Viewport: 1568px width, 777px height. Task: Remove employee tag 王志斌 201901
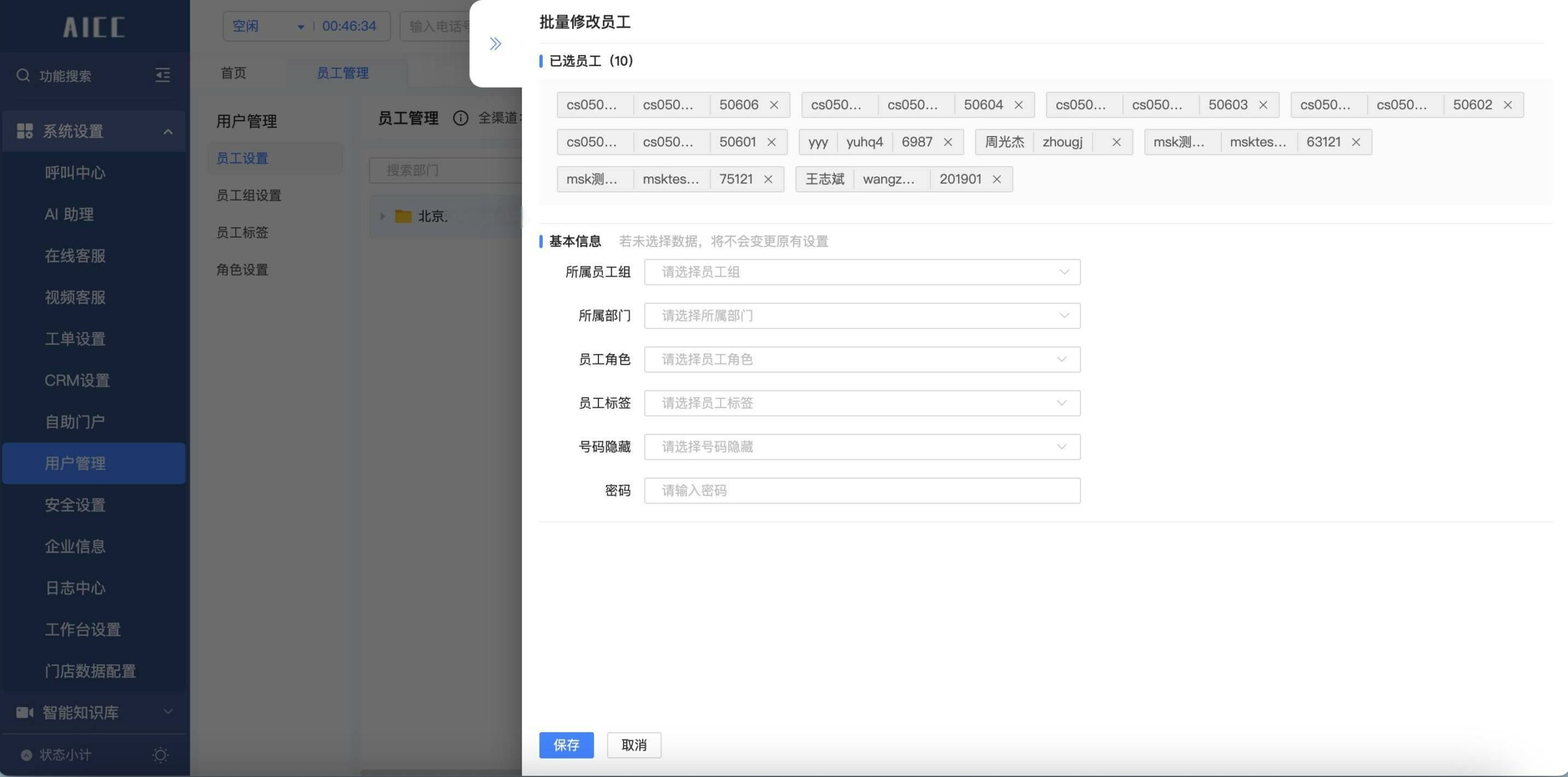coord(997,179)
